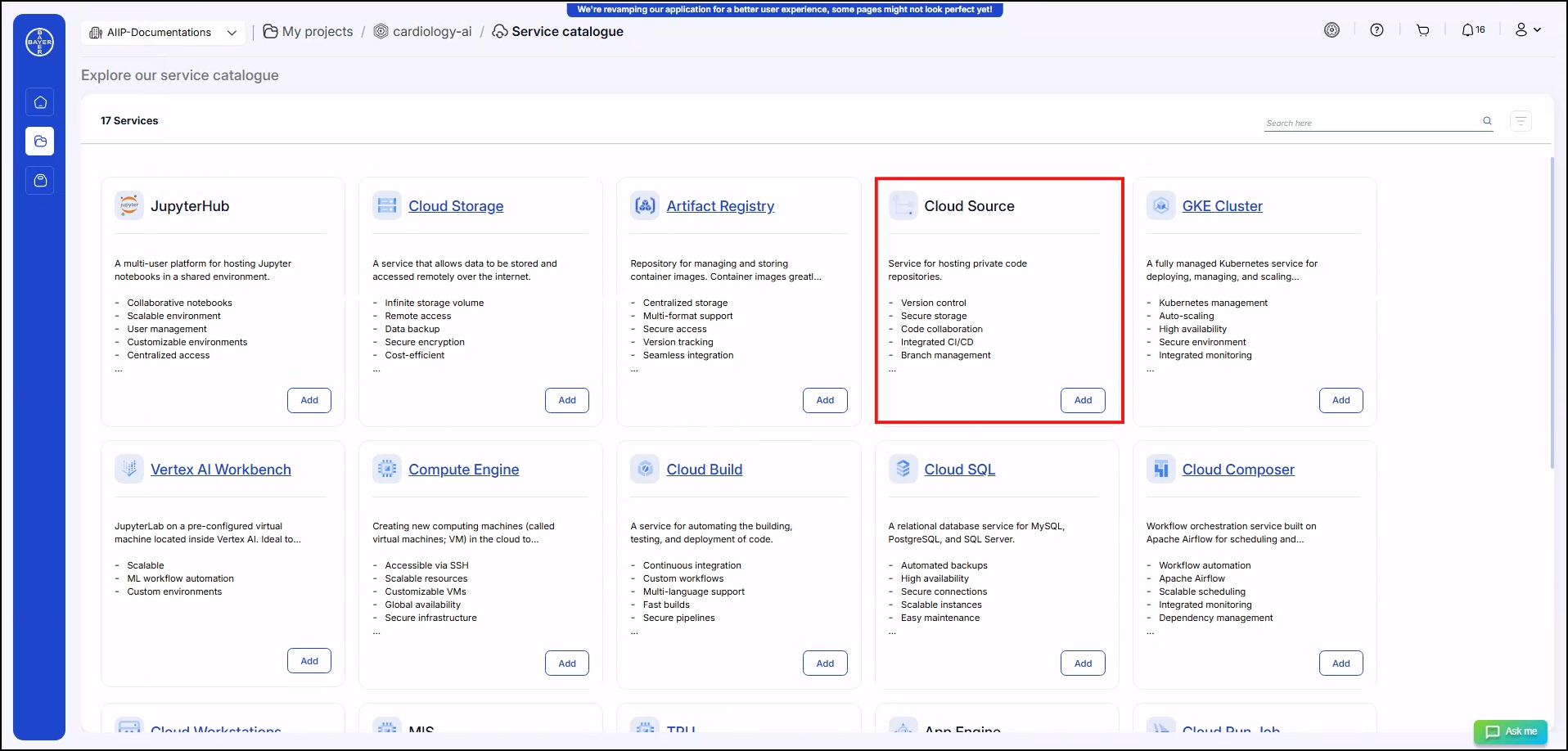This screenshot has width=1568, height=751.
Task: Add the Vertex AI Workbench service
Action: pos(309,661)
